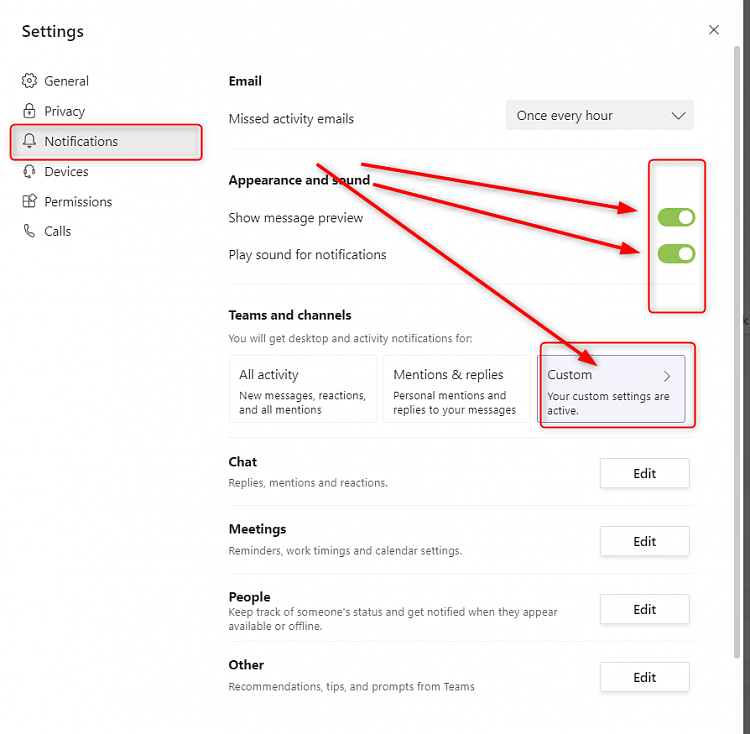Click the Devices headset icon
This screenshot has height=734, width=750.
point(29,171)
